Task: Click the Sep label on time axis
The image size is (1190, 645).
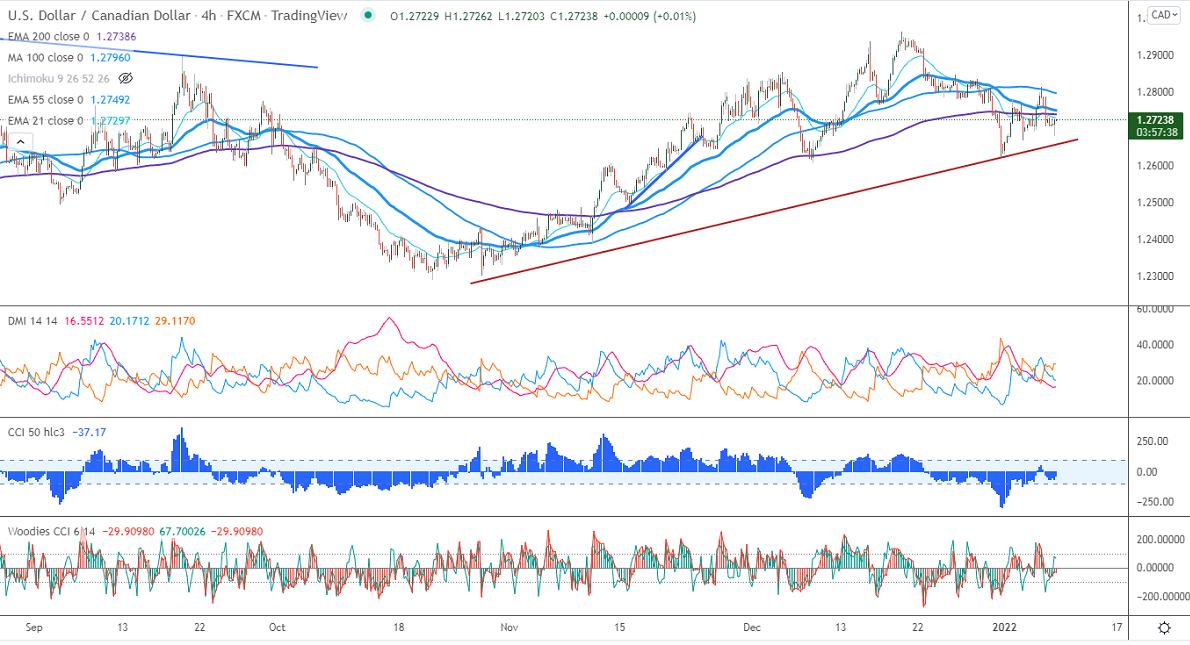Action: [33, 628]
